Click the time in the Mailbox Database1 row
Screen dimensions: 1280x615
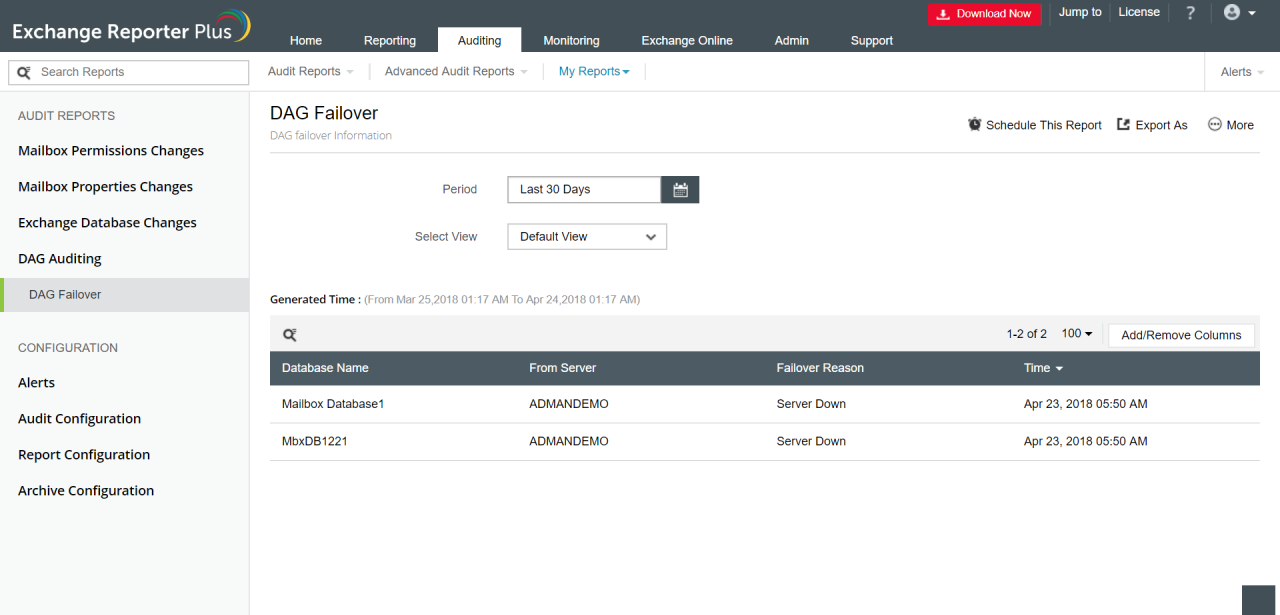(1085, 404)
